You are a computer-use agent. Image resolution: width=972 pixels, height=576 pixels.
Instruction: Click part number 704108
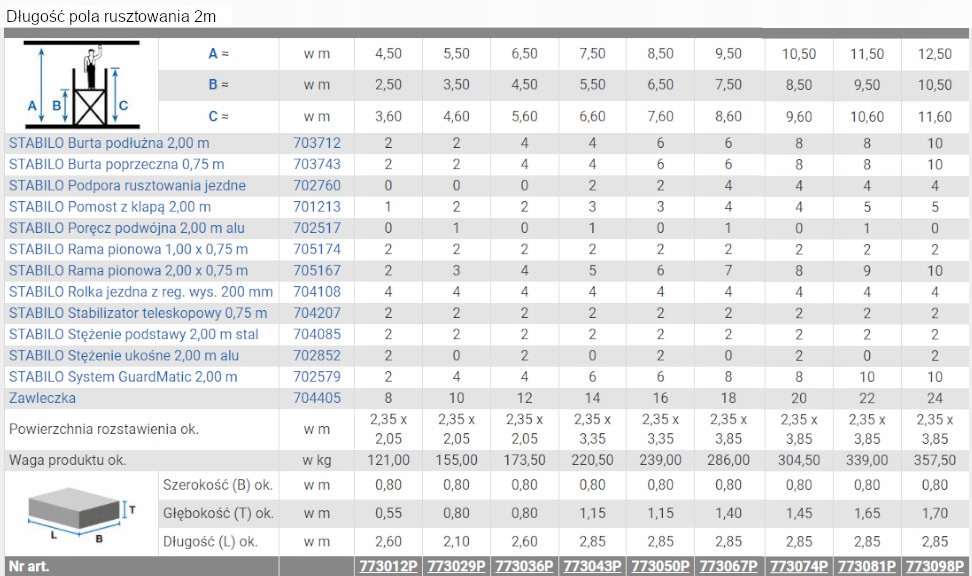coord(317,291)
